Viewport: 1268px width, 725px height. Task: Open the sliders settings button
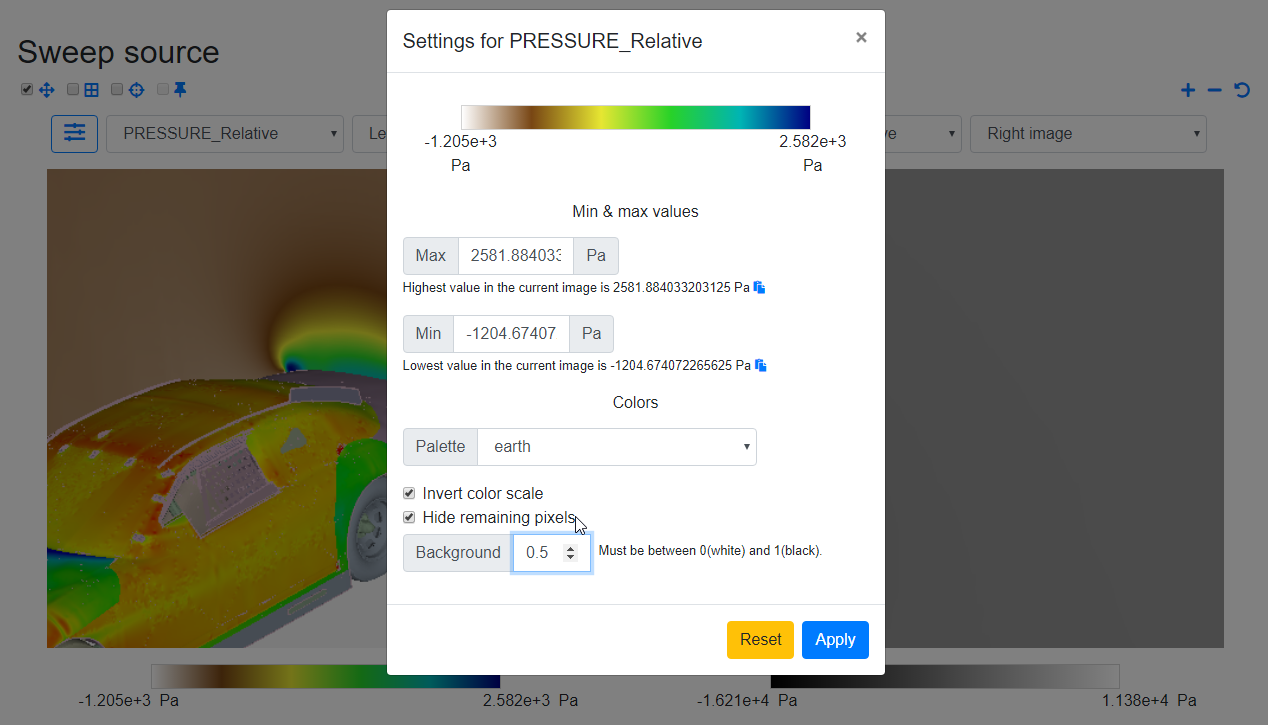74,133
